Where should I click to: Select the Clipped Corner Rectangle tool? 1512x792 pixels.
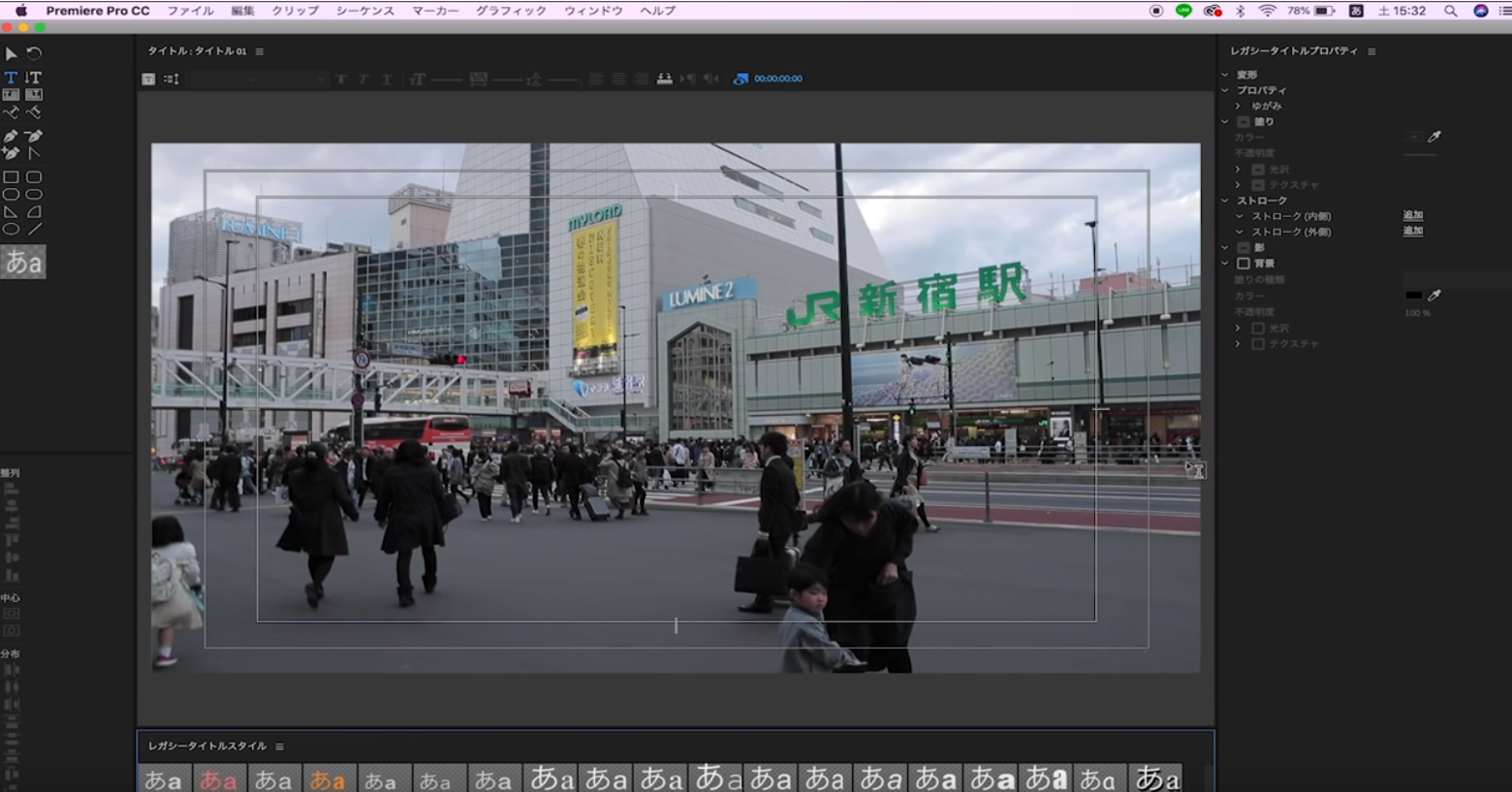click(11, 195)
